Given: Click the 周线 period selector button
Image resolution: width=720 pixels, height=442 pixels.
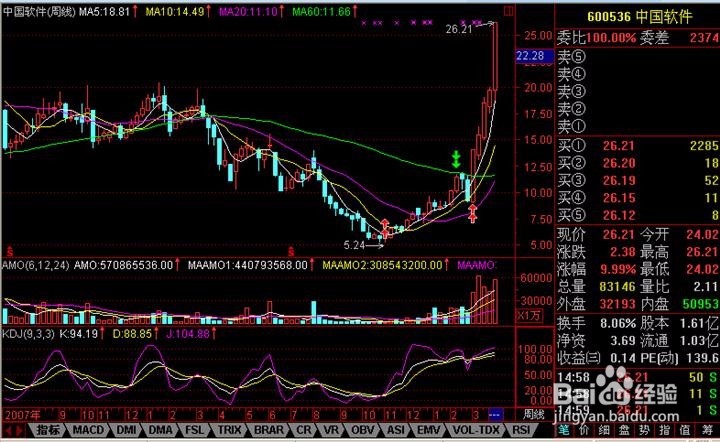Looking at the screenshot, I should point(533,414).
